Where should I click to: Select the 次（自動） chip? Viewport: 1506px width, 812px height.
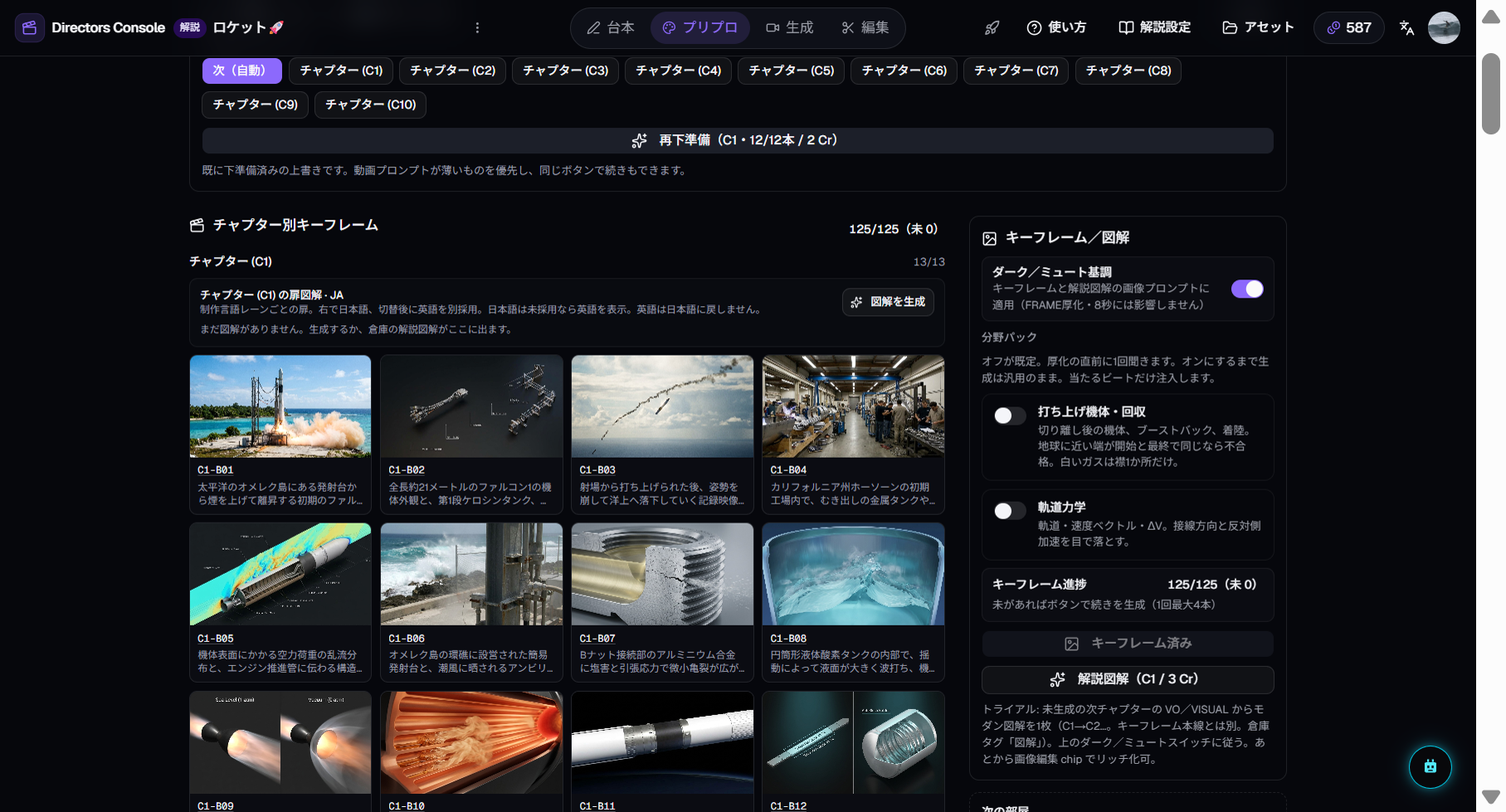coord(242,71)
